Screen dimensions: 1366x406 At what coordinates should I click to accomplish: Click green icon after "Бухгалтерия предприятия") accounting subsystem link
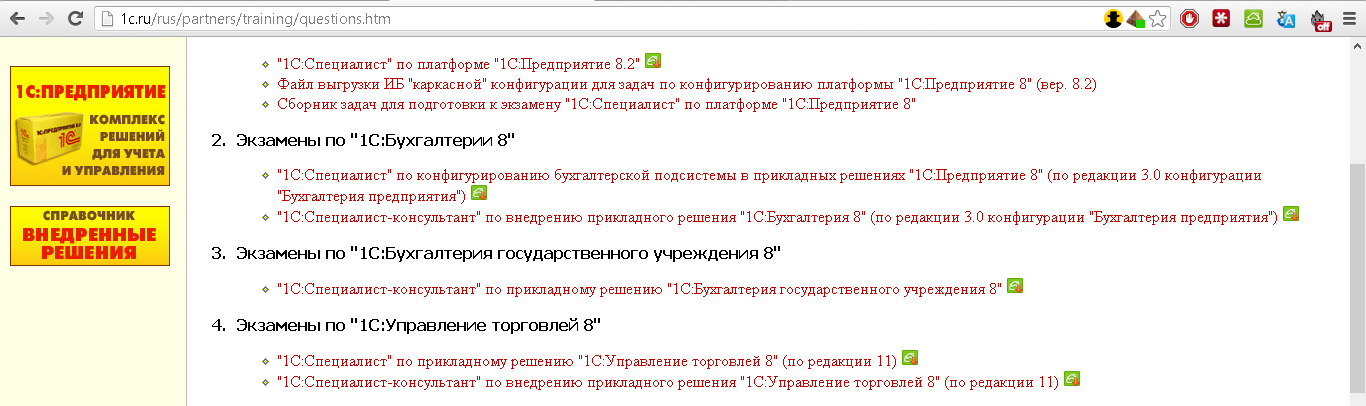tap(479, 192)
